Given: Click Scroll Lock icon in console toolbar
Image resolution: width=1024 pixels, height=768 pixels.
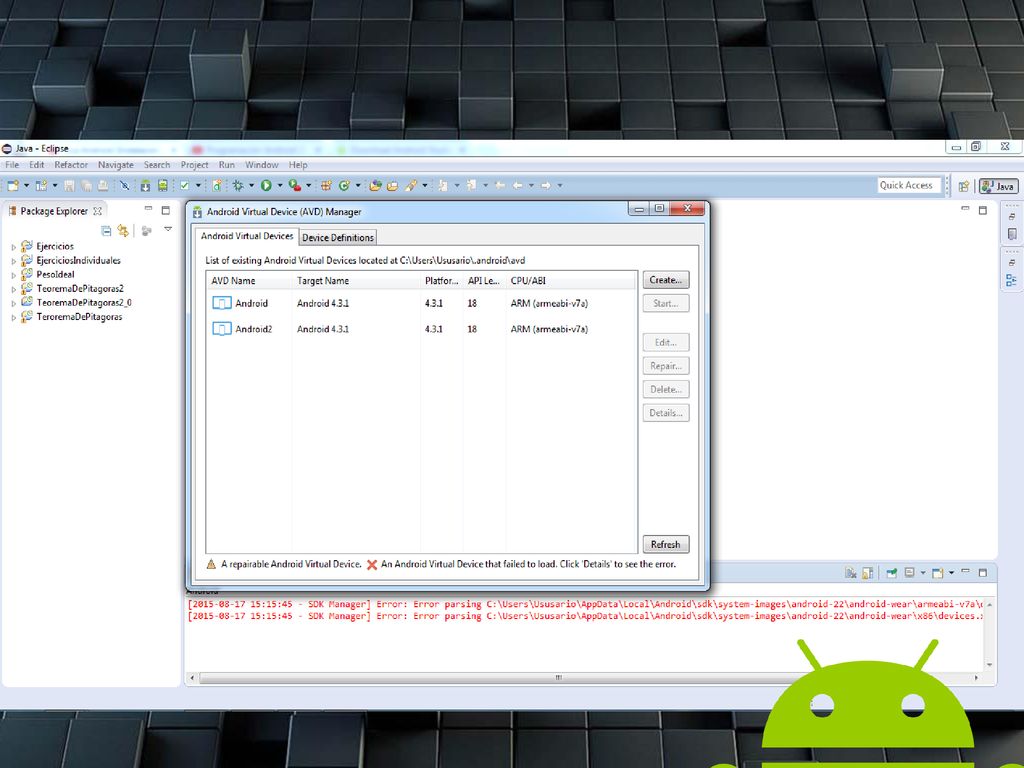Looking at the screenshot, I should pos(867,573).
